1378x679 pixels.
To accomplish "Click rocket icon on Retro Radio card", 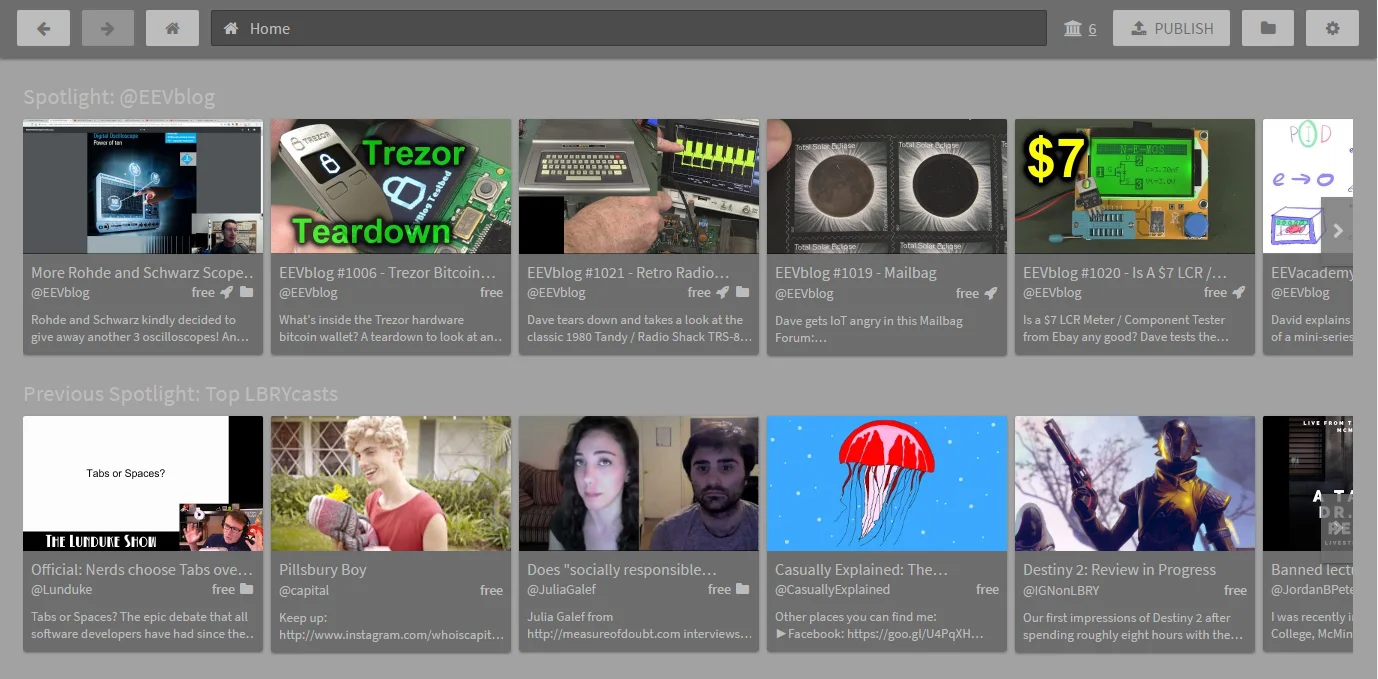I will 722,293.
